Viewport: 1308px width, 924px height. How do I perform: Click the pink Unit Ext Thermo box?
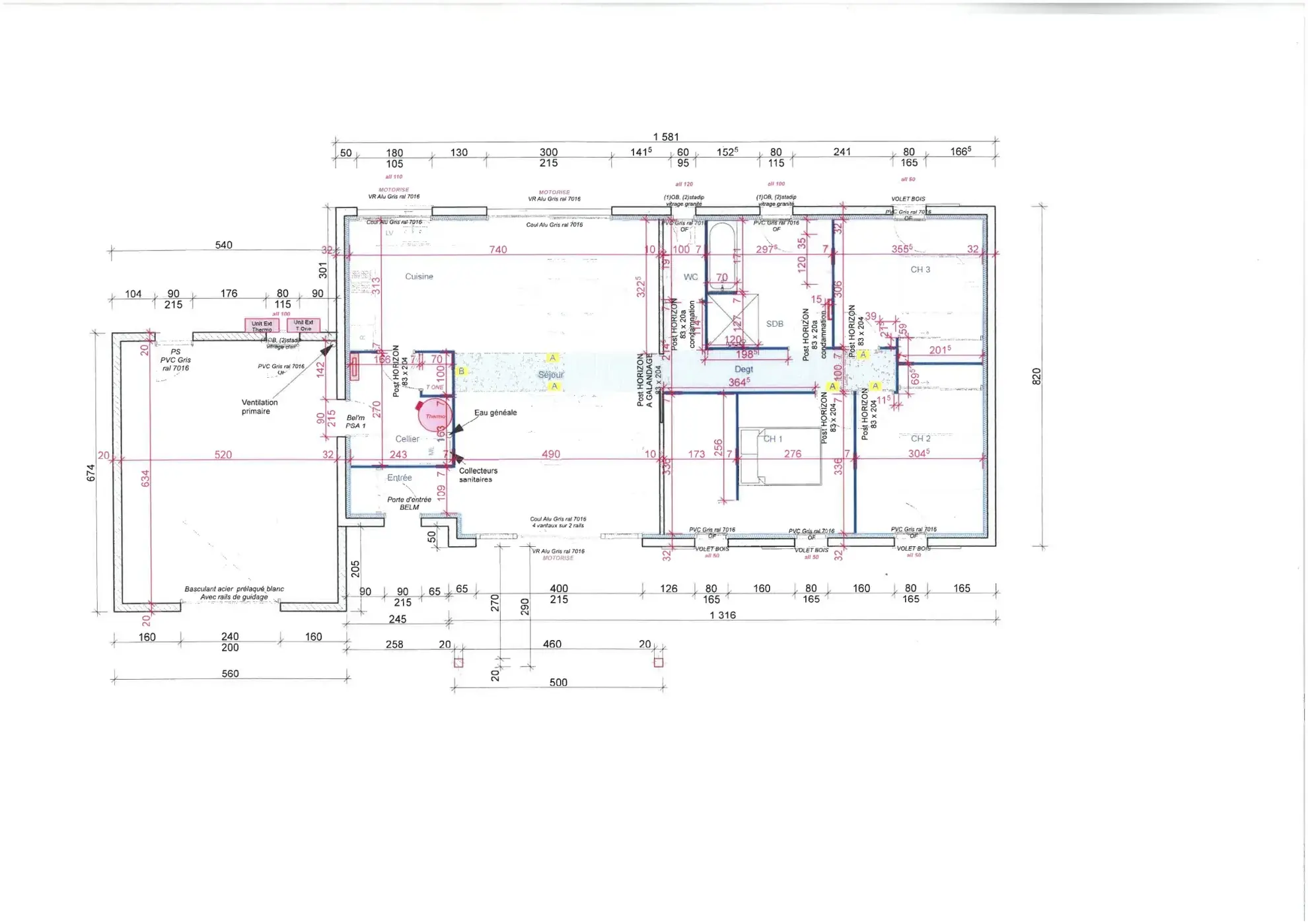[262, 326]
